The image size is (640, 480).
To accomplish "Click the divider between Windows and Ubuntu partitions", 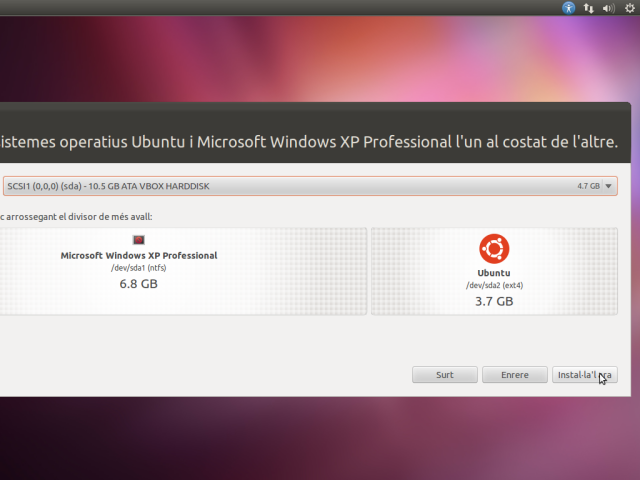I will point(369,271).
